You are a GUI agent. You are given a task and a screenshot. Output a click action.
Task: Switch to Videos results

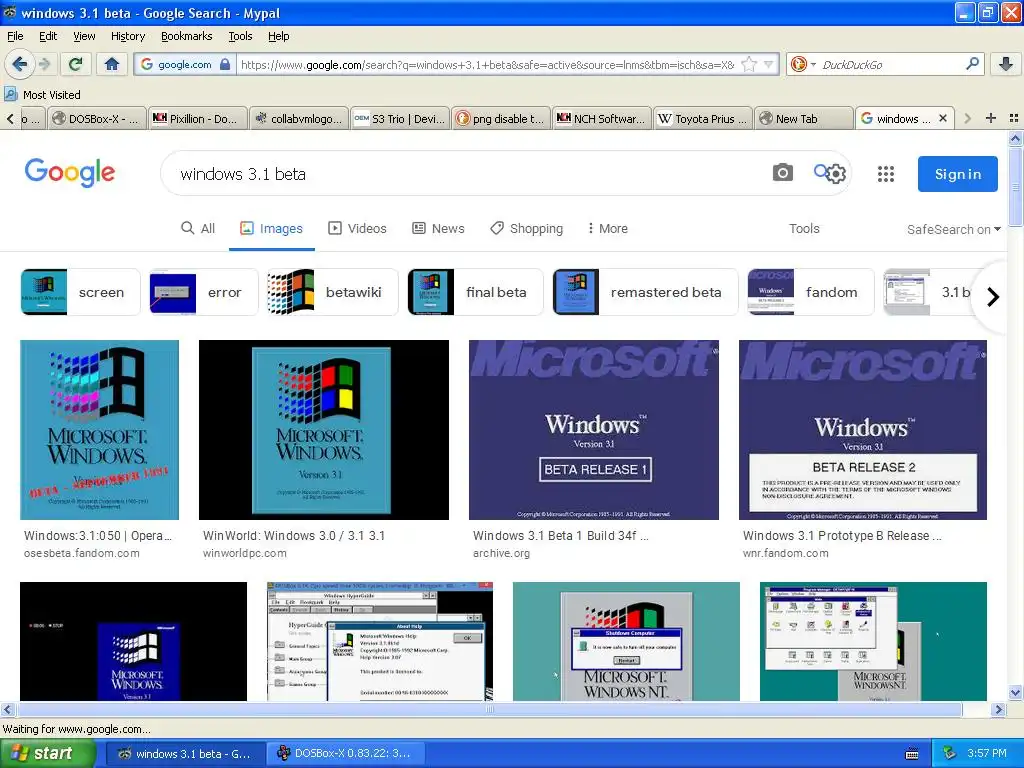pos(357,228)
